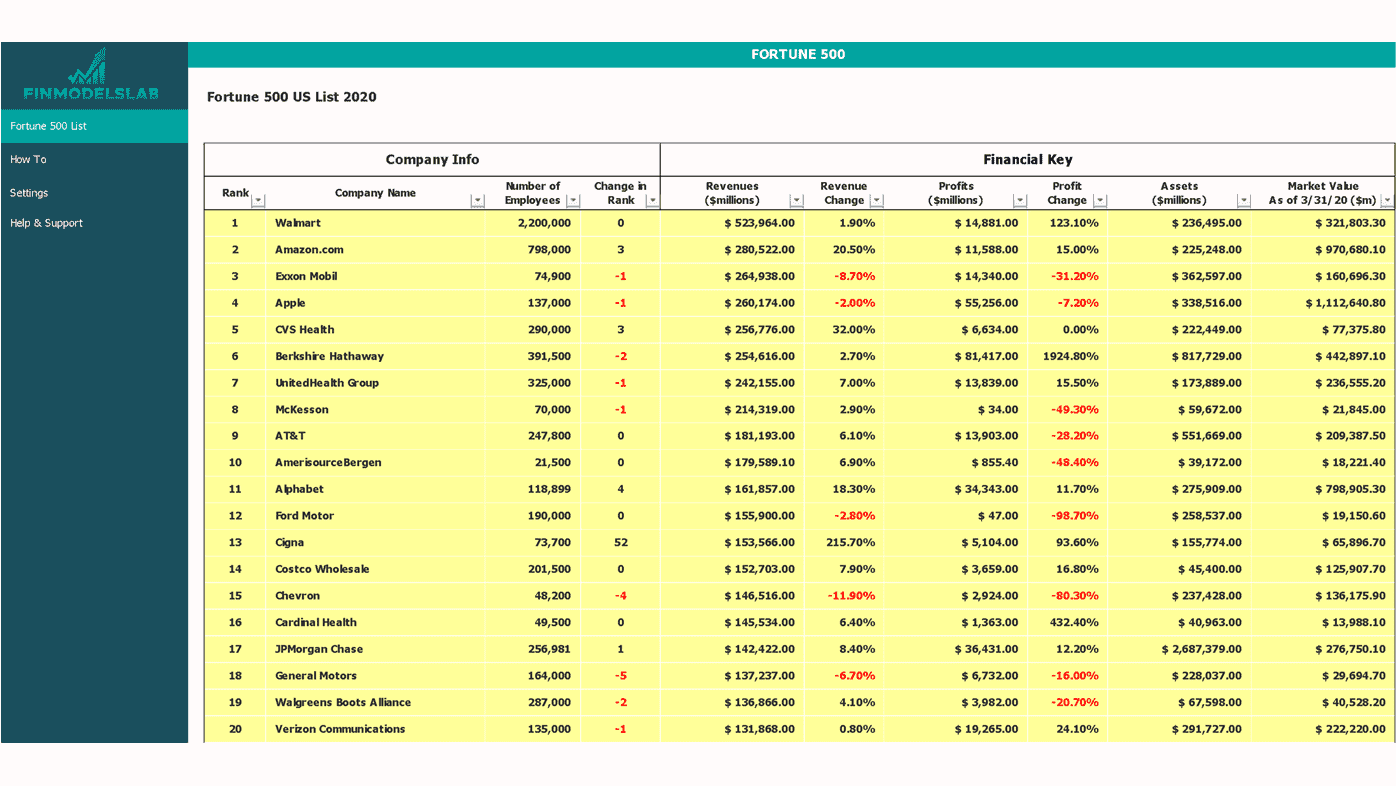Select the Company Info header cell
The height and width of the screenshot is (786, 1396).
coord(432,159)
